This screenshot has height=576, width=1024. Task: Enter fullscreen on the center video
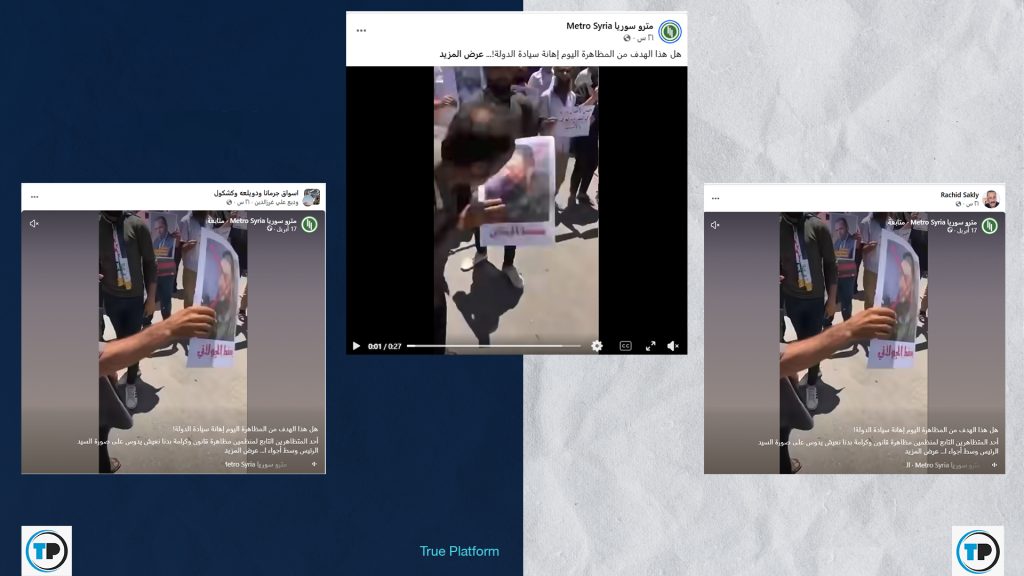click(650, 346)
